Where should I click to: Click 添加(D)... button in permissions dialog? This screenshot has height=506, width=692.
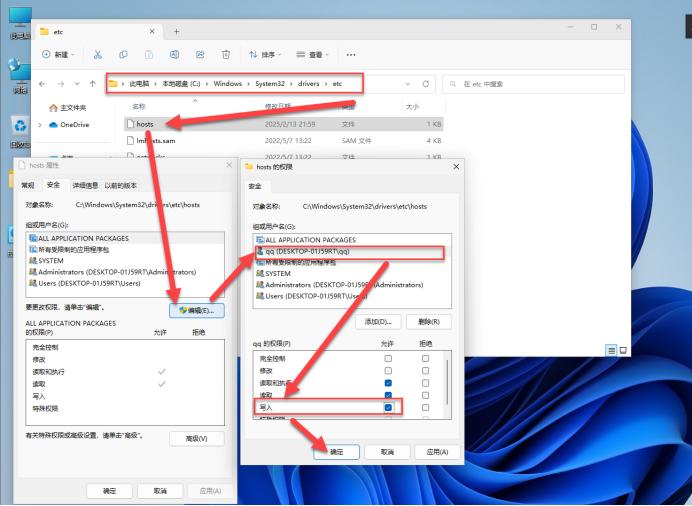click(x=383, y=321)
